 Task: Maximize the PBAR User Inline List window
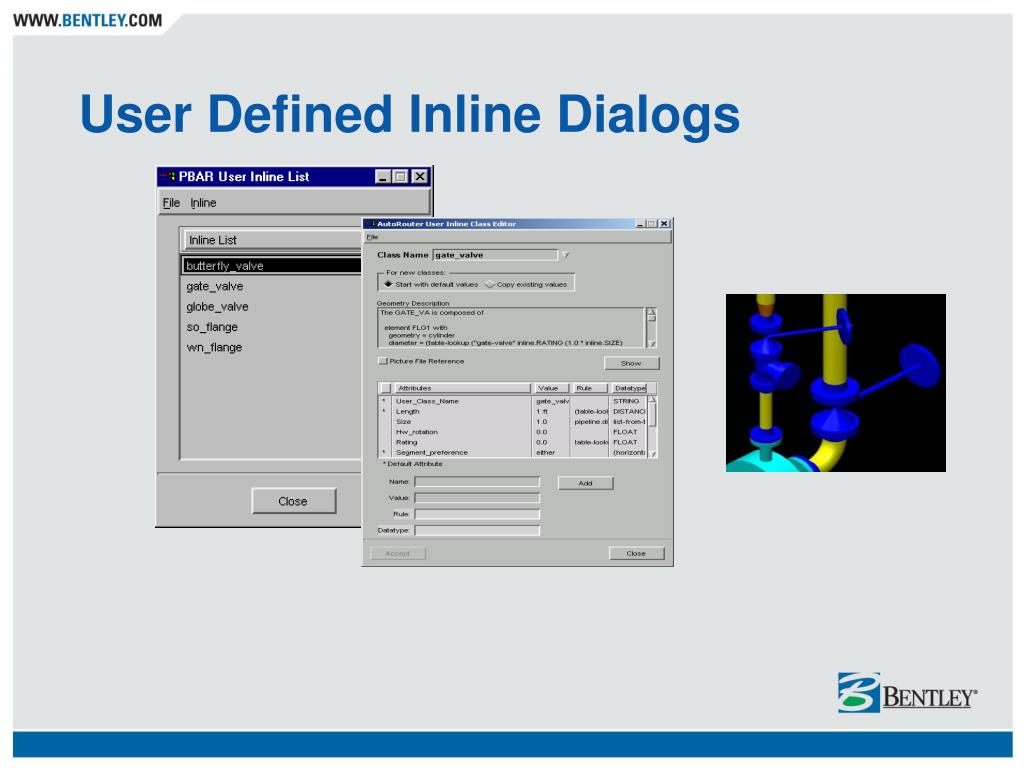(x=401, y=176)
